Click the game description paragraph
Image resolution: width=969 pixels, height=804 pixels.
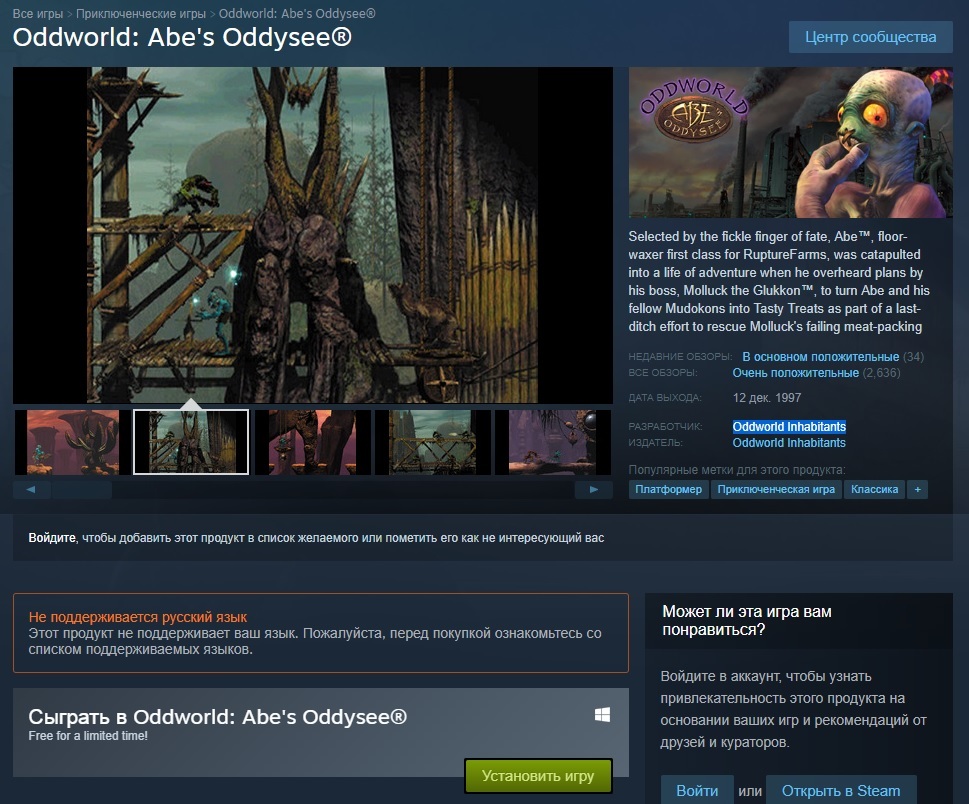tap(779, 281)
